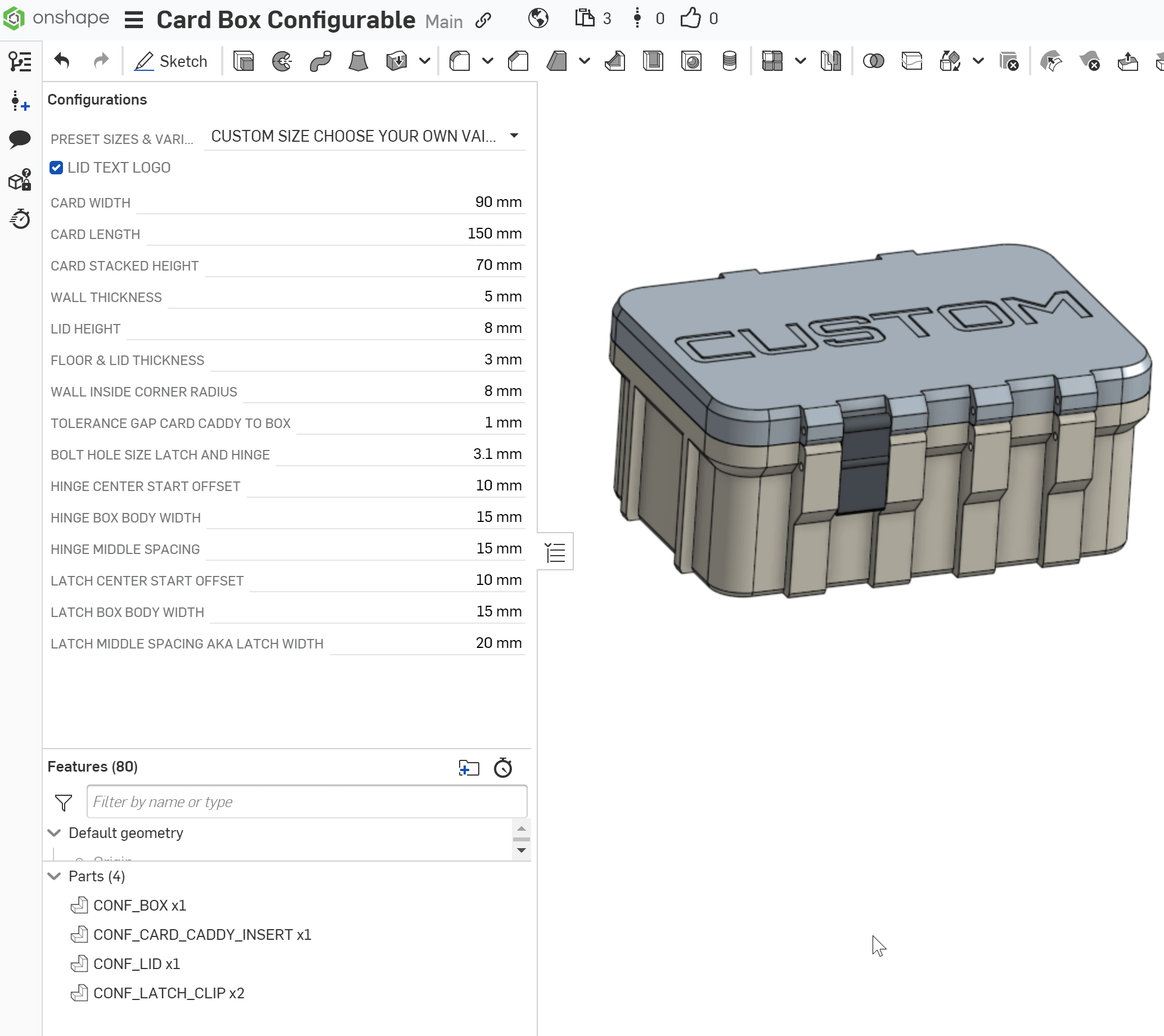Select the Extrude tool icon
The image size is (1164, 1036).
click(244, 62)
